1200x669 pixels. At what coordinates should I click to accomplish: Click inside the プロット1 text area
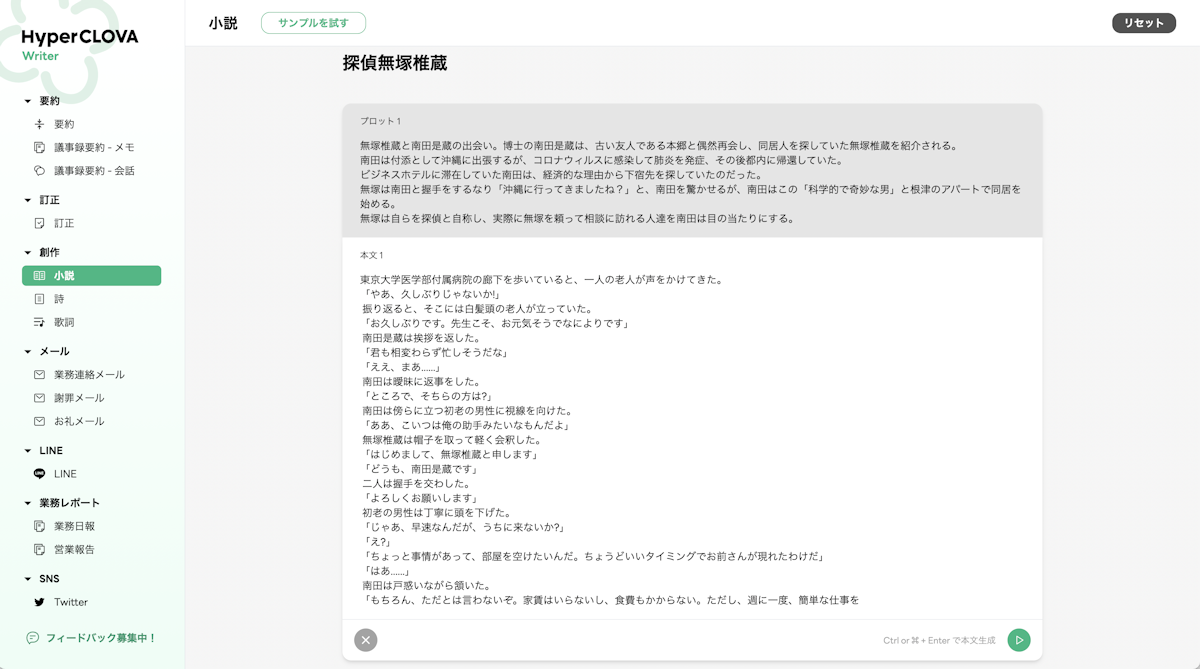[692, 182]
